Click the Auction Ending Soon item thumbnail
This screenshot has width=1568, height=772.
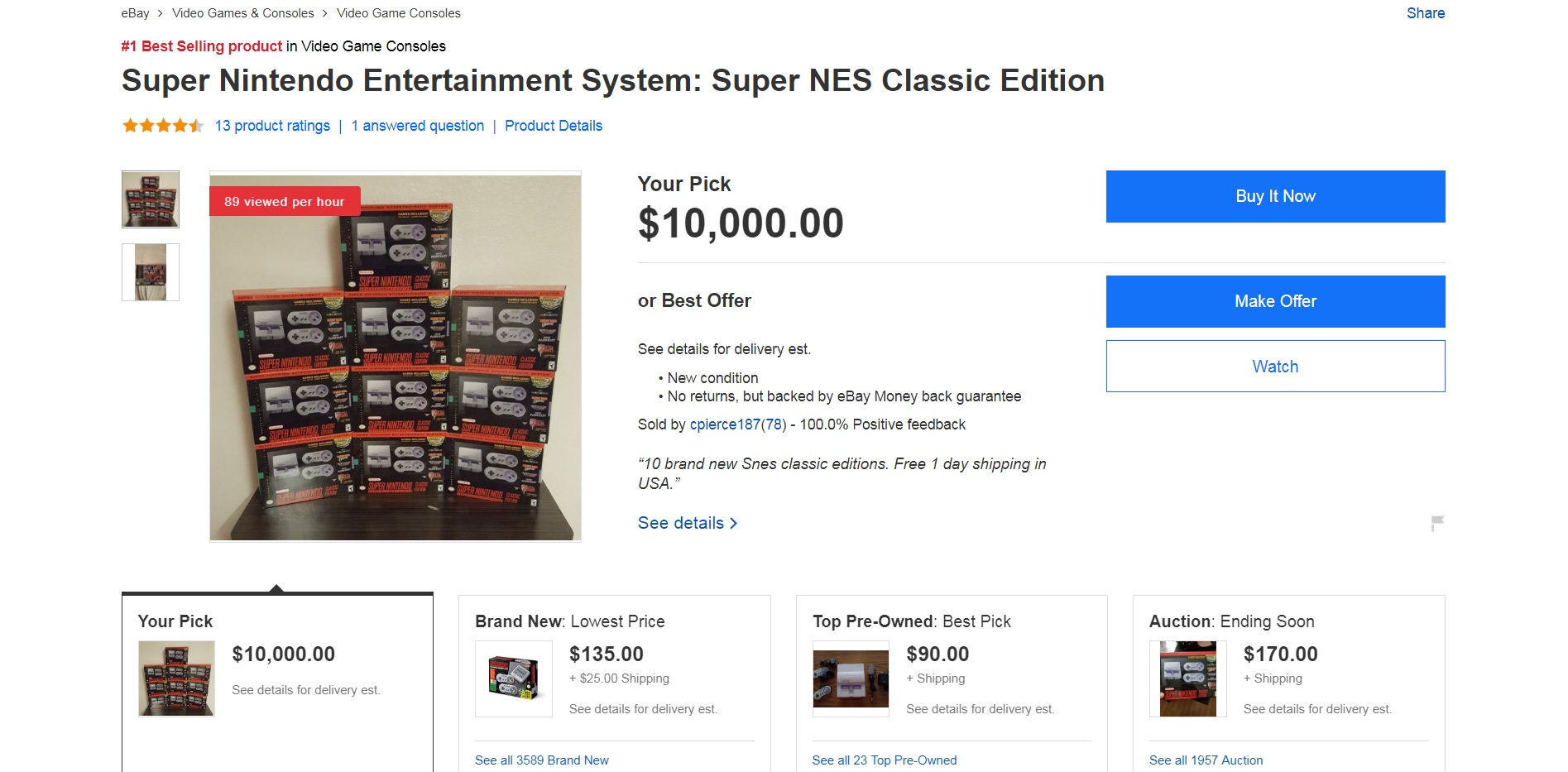[1188, 678]
